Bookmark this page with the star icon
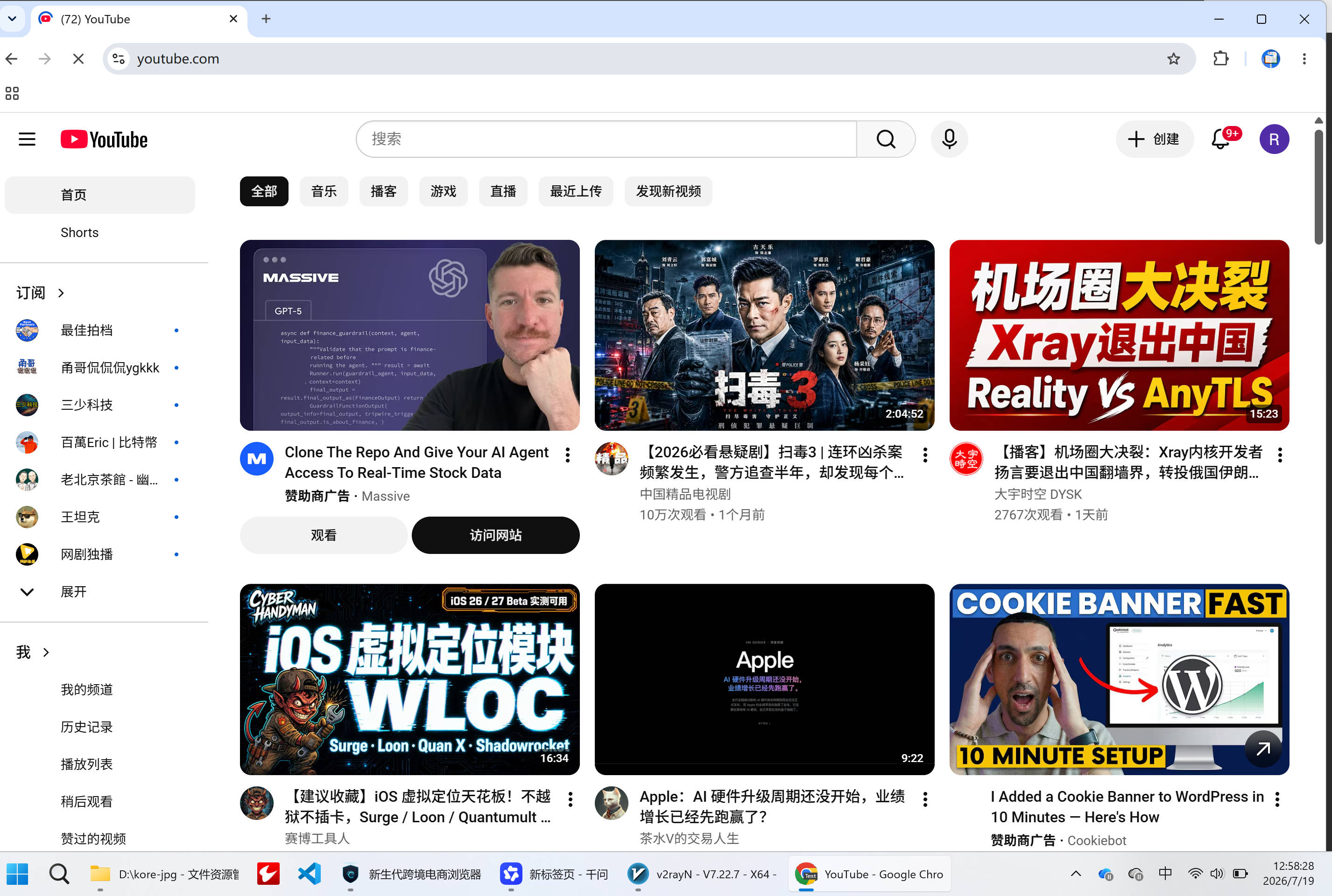Screen dimensions: 1332x896 tap(1174, 59)
